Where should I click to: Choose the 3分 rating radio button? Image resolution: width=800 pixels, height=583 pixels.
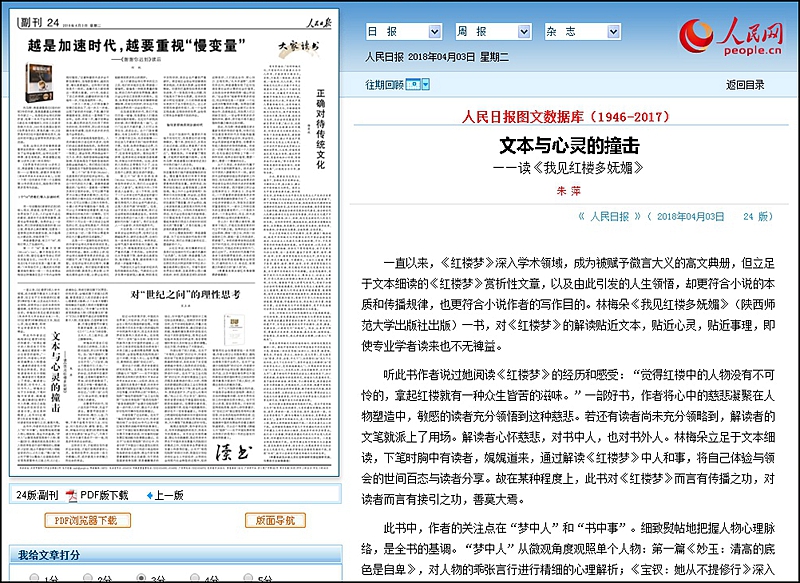(141, 577)
